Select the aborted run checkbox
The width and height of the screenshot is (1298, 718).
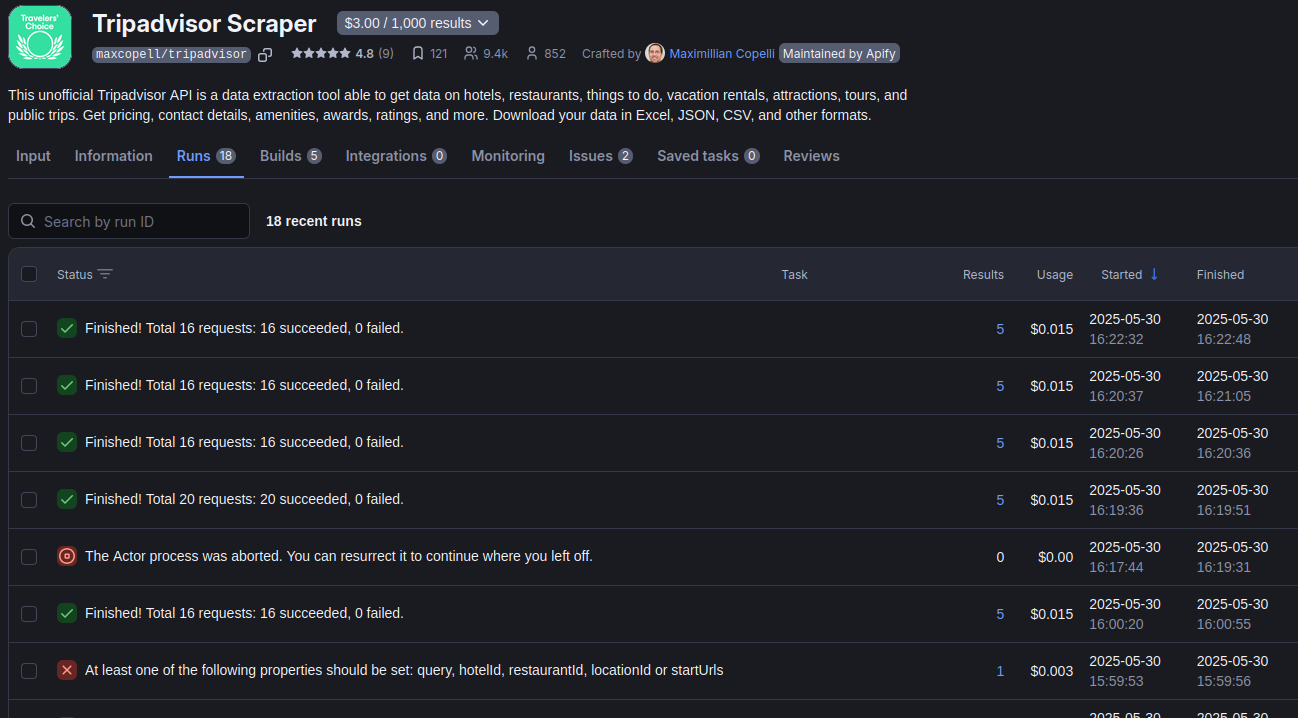click(29, 557)
